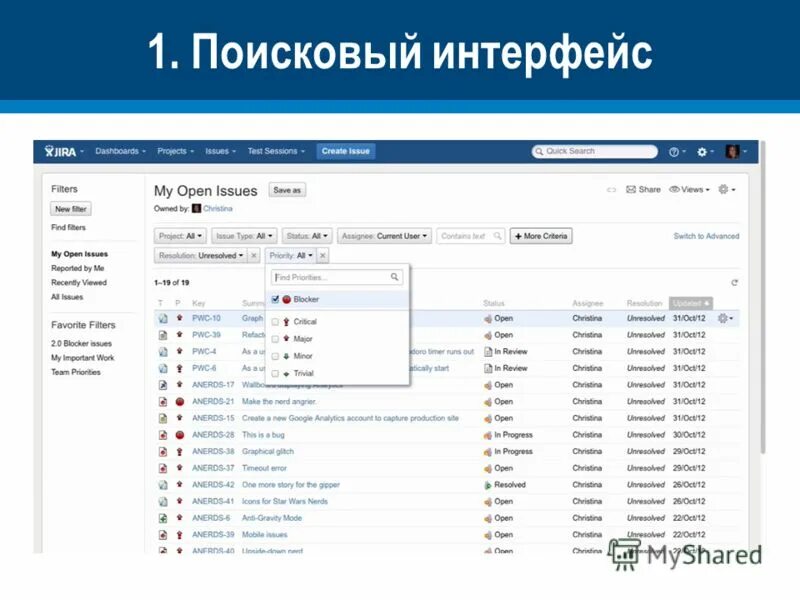Click the Create Issue button

tap(345, 151)
